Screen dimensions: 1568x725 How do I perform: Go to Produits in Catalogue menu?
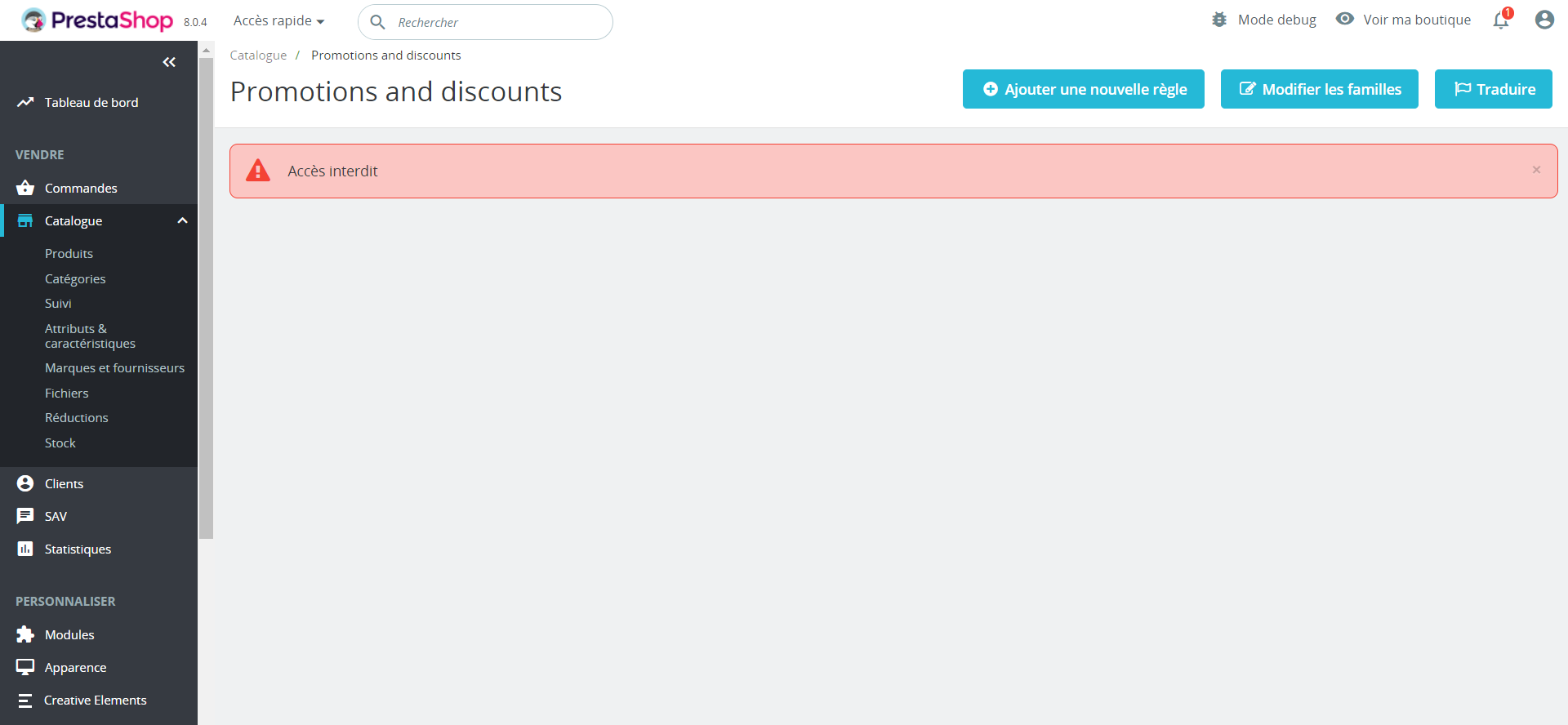coord(69,254)
